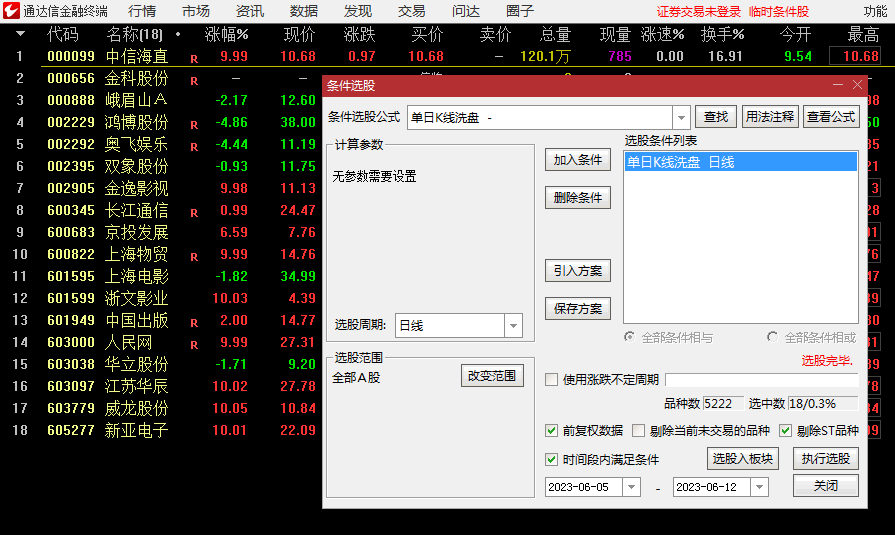This screenshot has height=535, width=895.
Task: Click the 查看公式 button
Action: pos(831,117)
